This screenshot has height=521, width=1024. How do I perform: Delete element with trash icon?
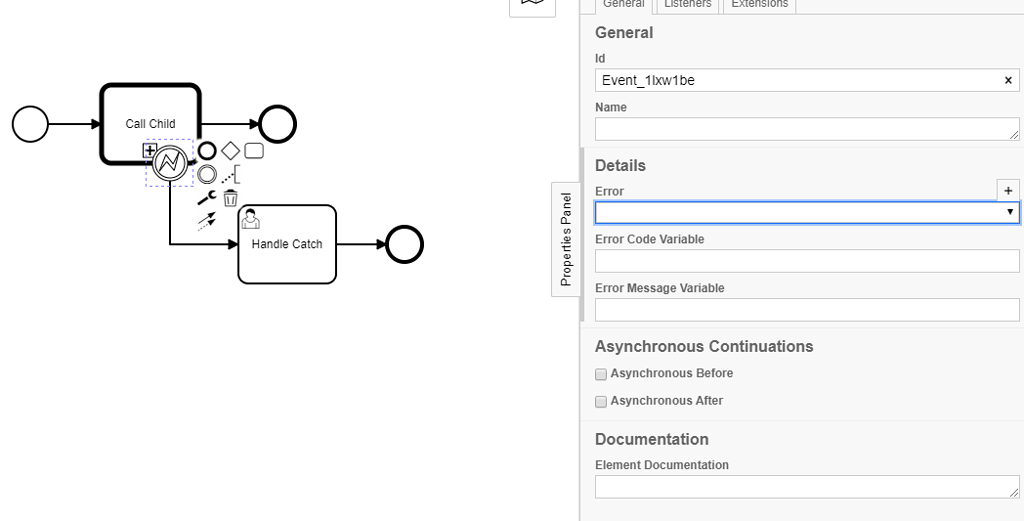pos(231,198)
